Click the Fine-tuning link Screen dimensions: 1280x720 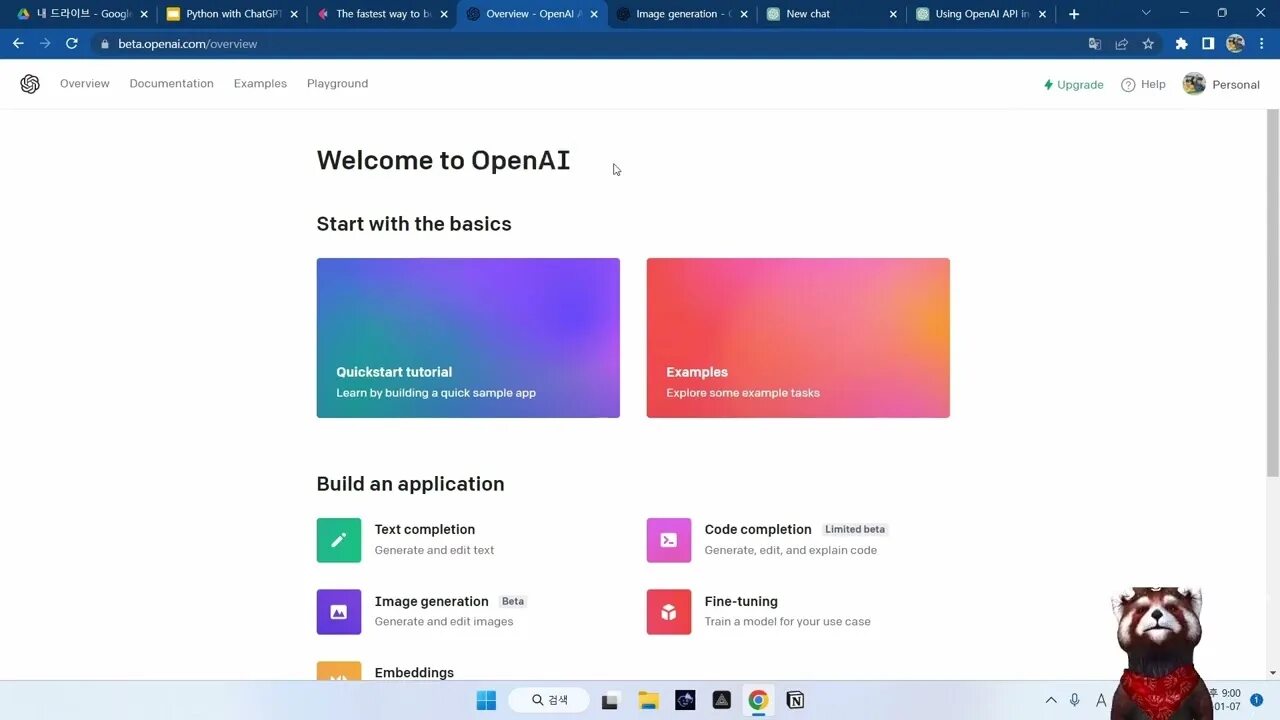741,601
